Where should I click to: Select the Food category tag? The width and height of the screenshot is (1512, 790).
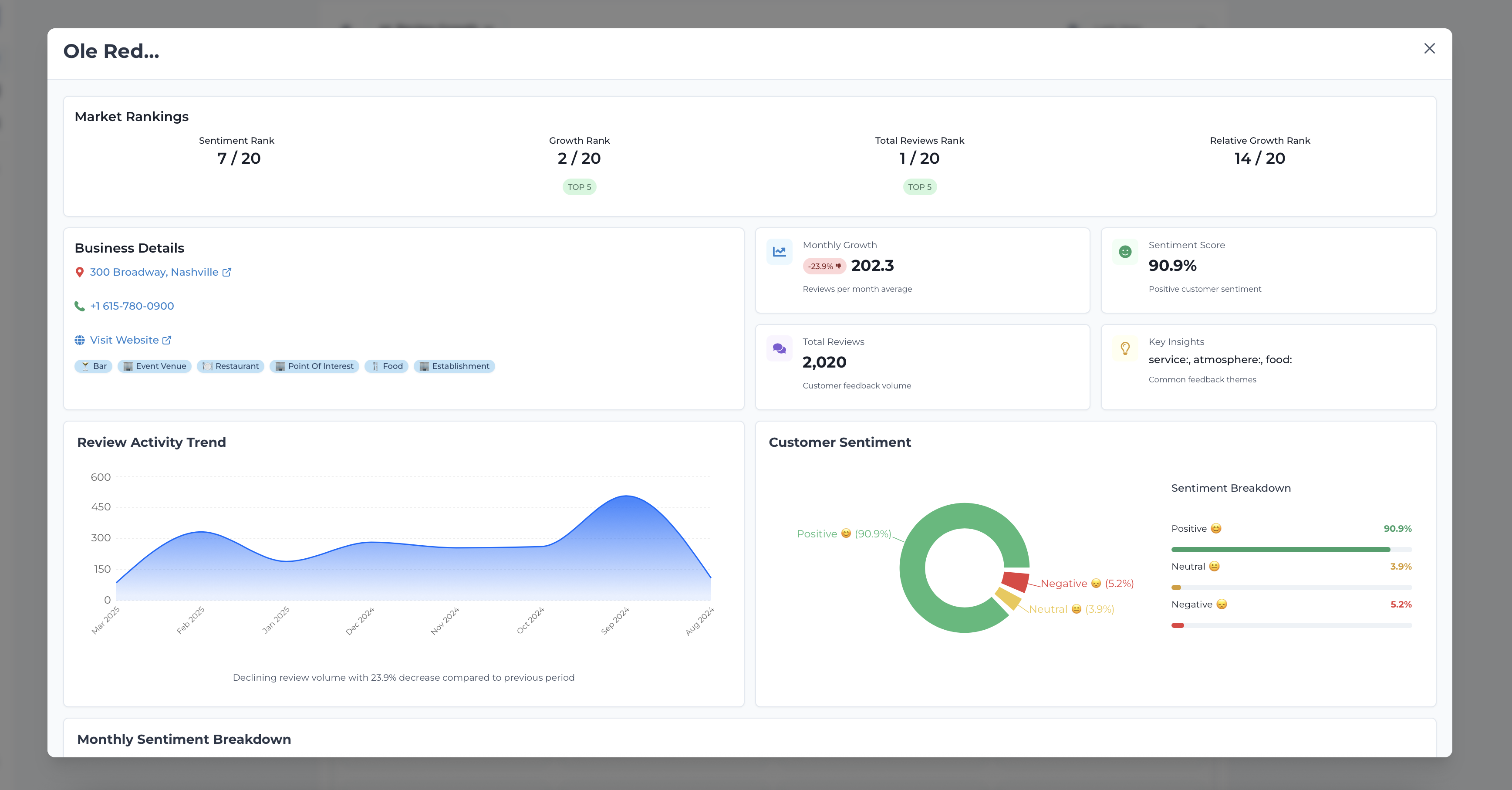tap(386, 366)
